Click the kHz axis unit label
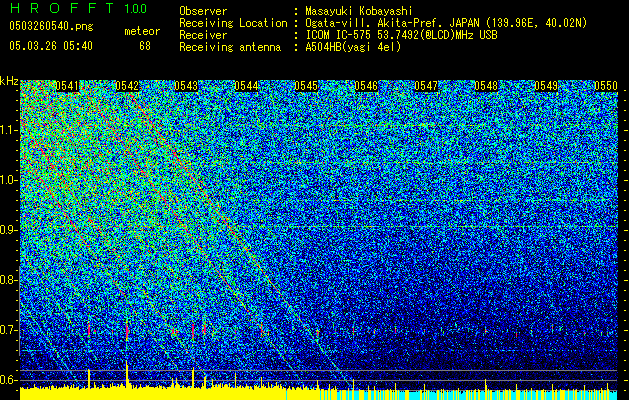The image size is (629, 400). point(9,81)
